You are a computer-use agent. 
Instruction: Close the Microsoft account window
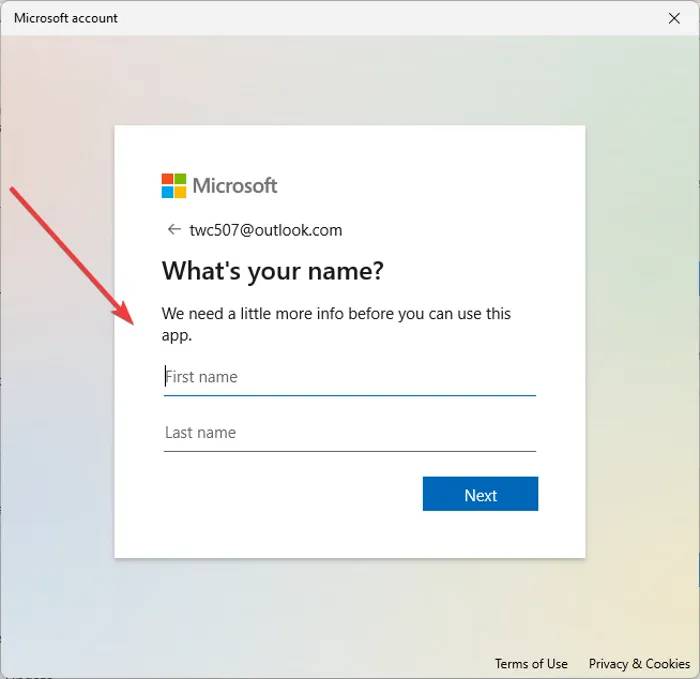pos(674,18)
